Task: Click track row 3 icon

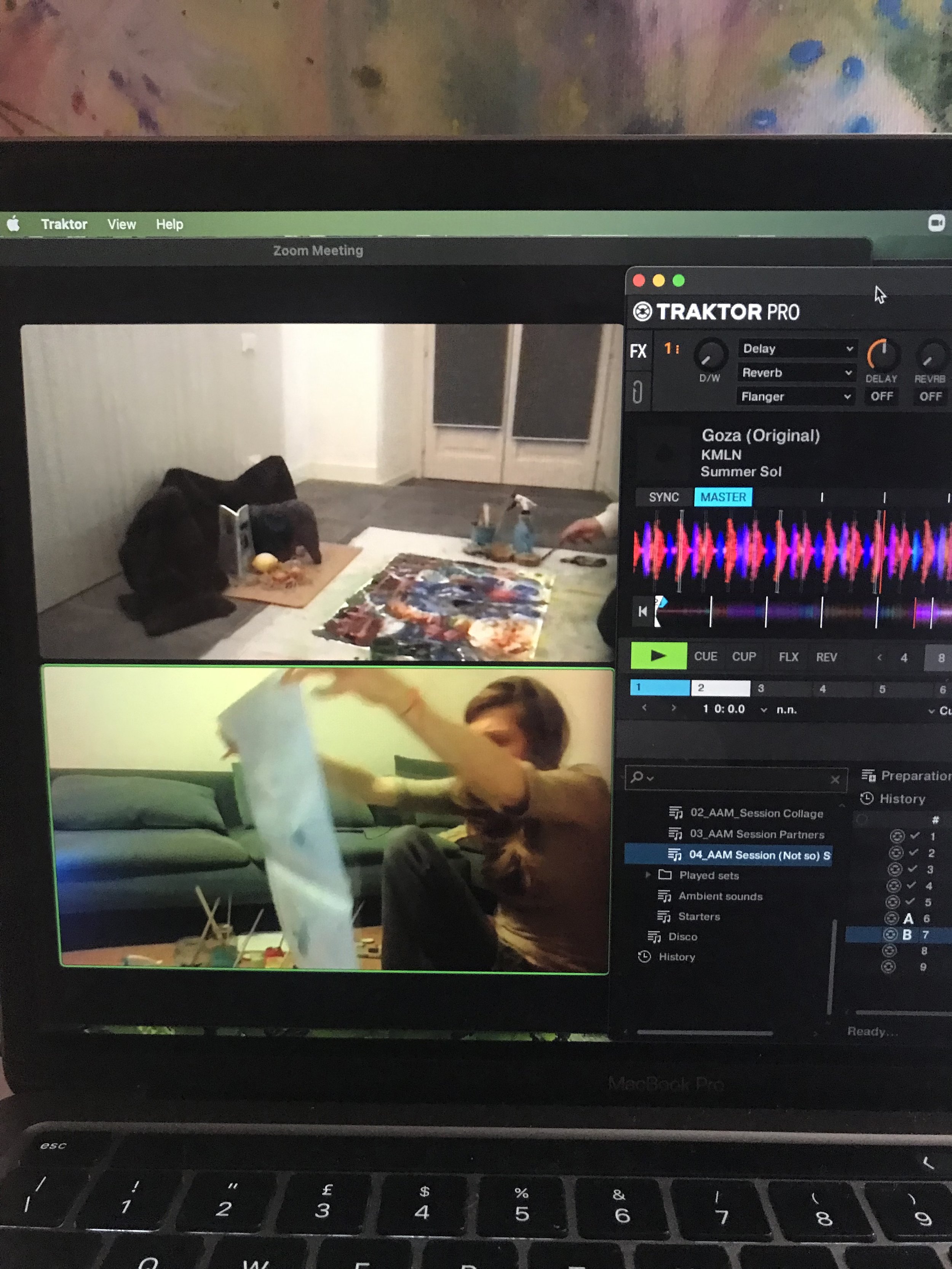Action: 895,869
